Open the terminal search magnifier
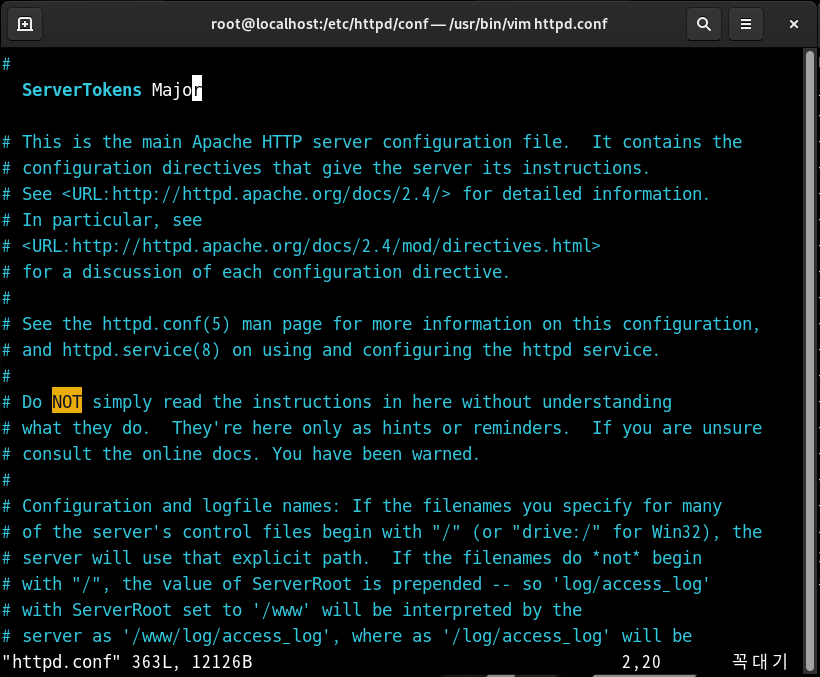This screenshot has height=677, width=820. tap(703, 24)
